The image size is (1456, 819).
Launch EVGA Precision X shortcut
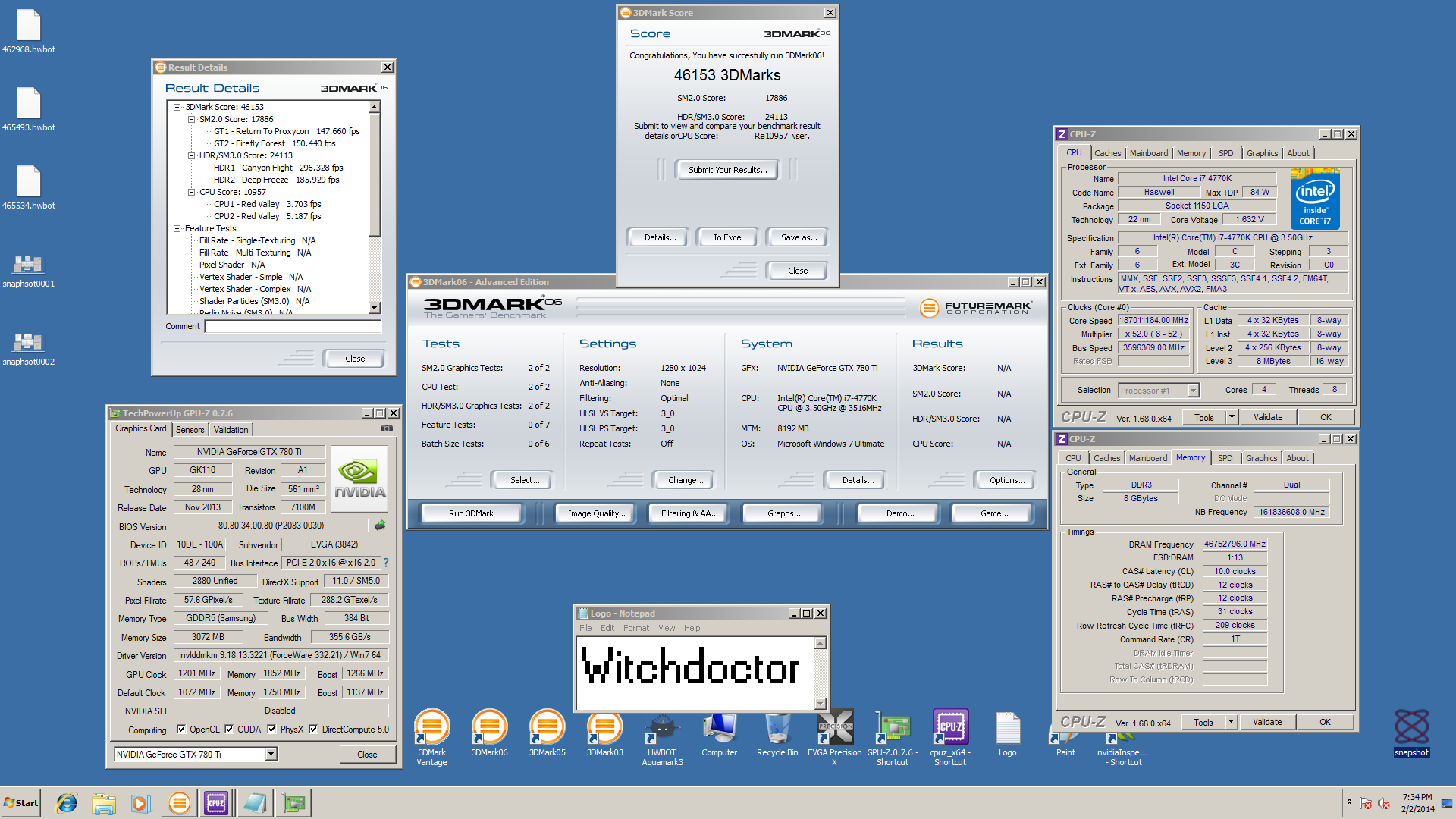point(834,737)
